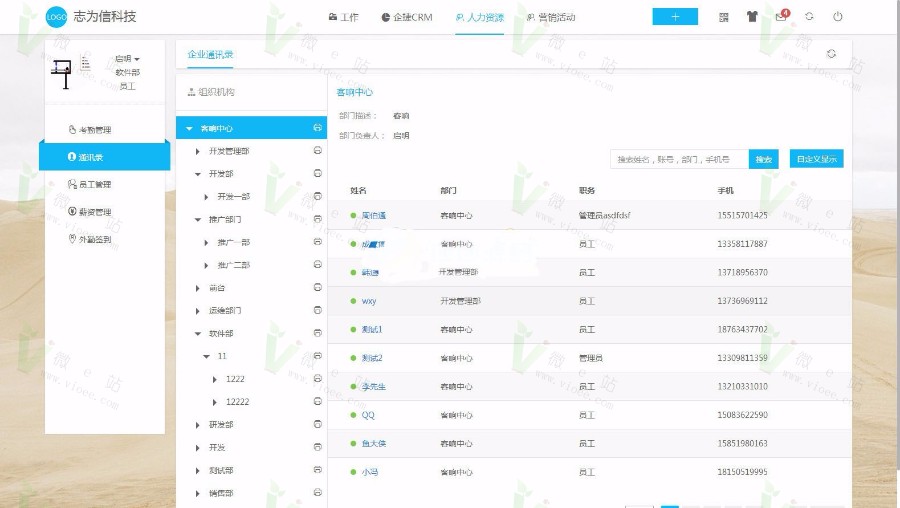Open the 人力资源 top navigation item
900x508 pixels.
tap(480, 17)
